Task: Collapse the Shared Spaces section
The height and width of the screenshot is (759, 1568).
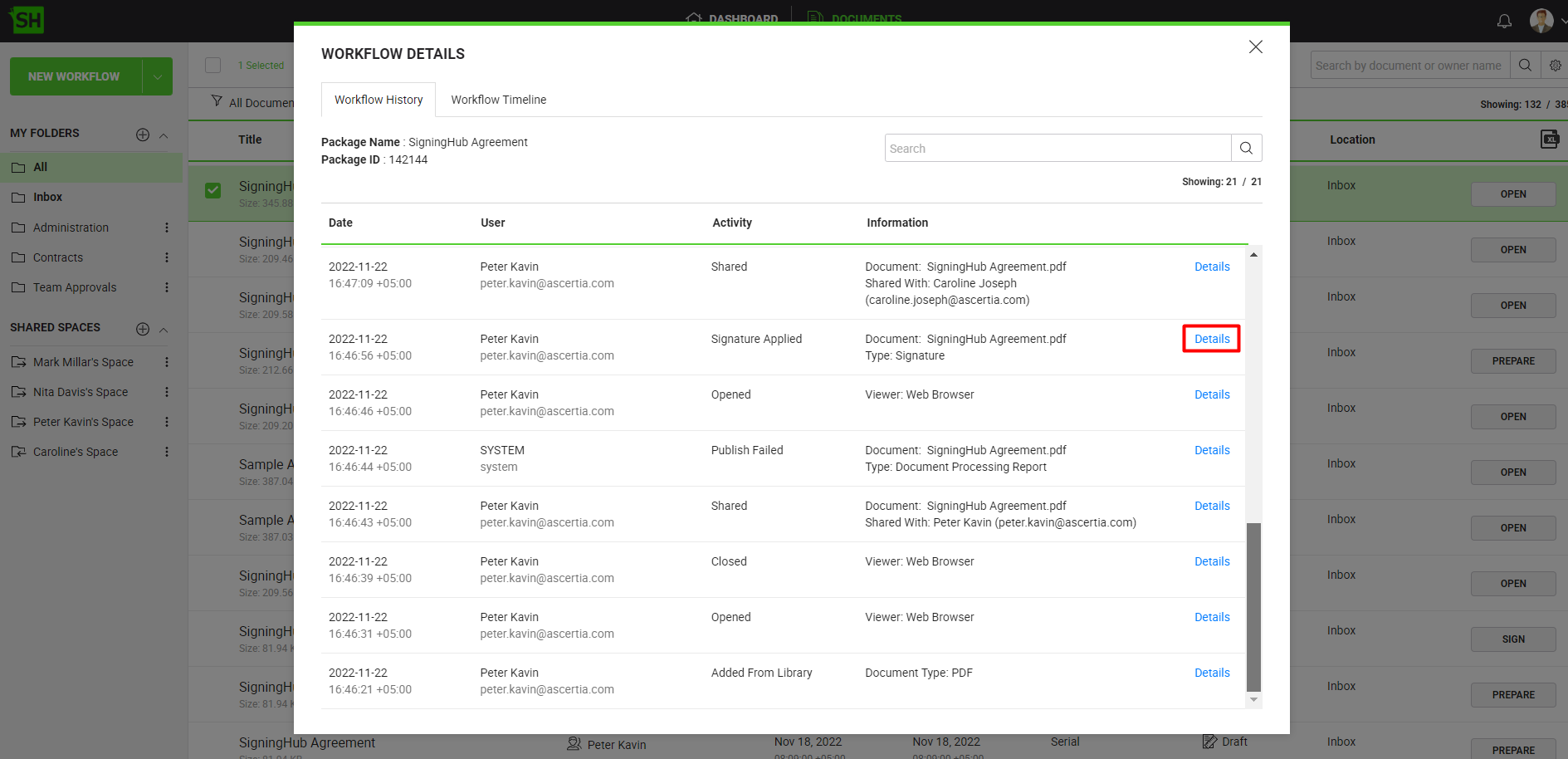Action: (x=164, y=330)
